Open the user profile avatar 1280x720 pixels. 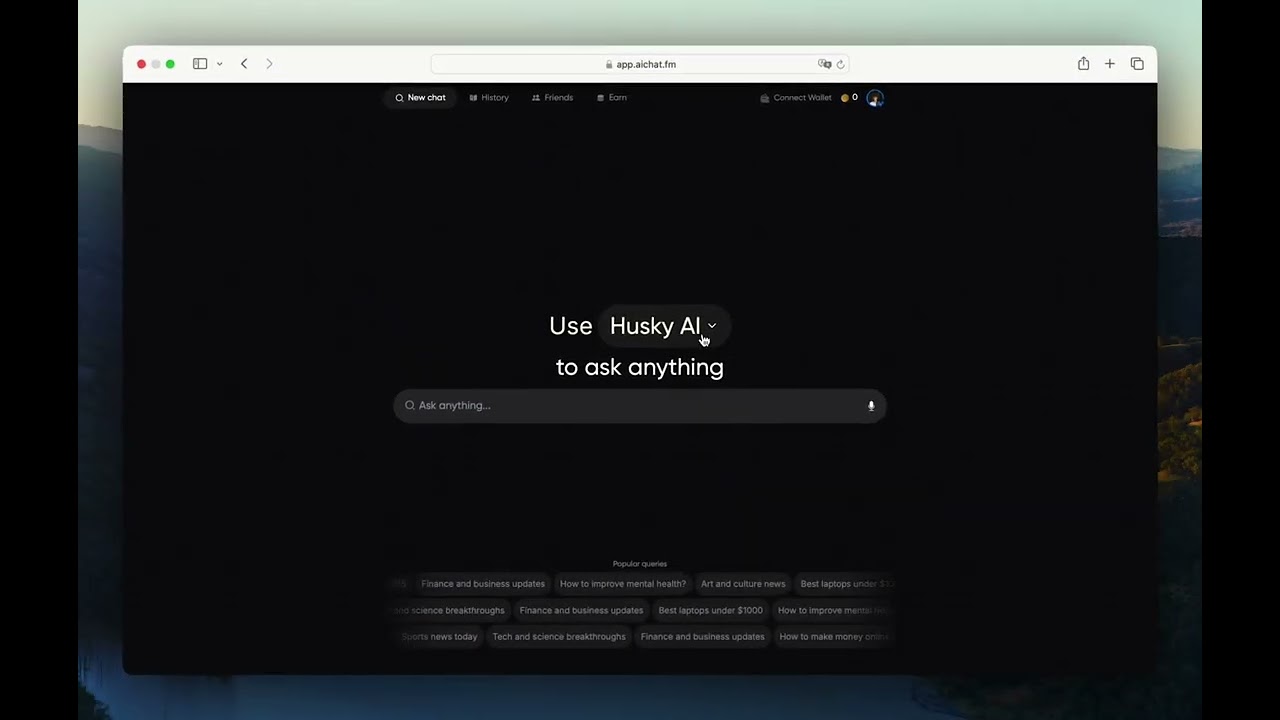point(875,98)
